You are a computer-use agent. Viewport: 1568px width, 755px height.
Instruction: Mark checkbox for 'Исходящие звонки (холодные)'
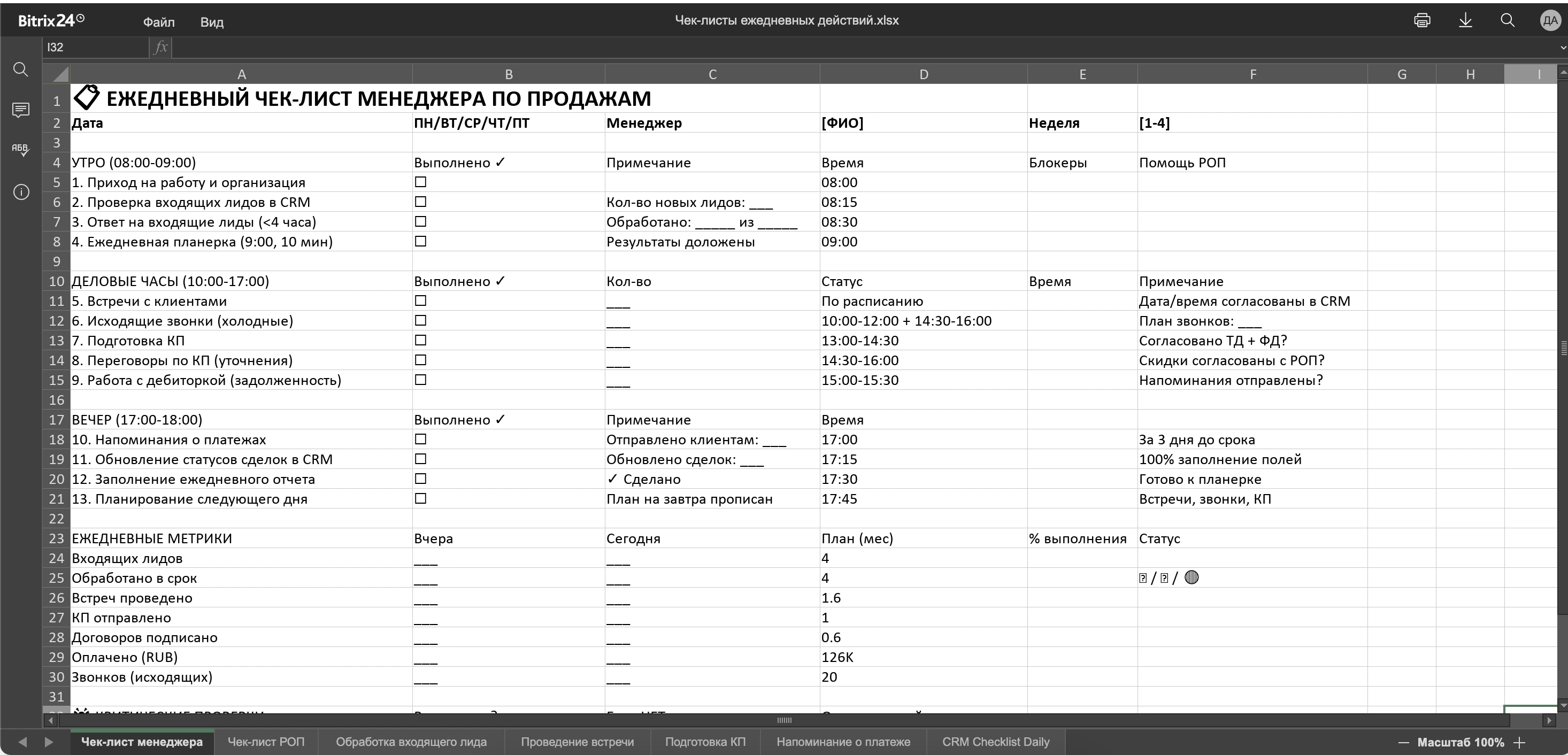[420, 320]
